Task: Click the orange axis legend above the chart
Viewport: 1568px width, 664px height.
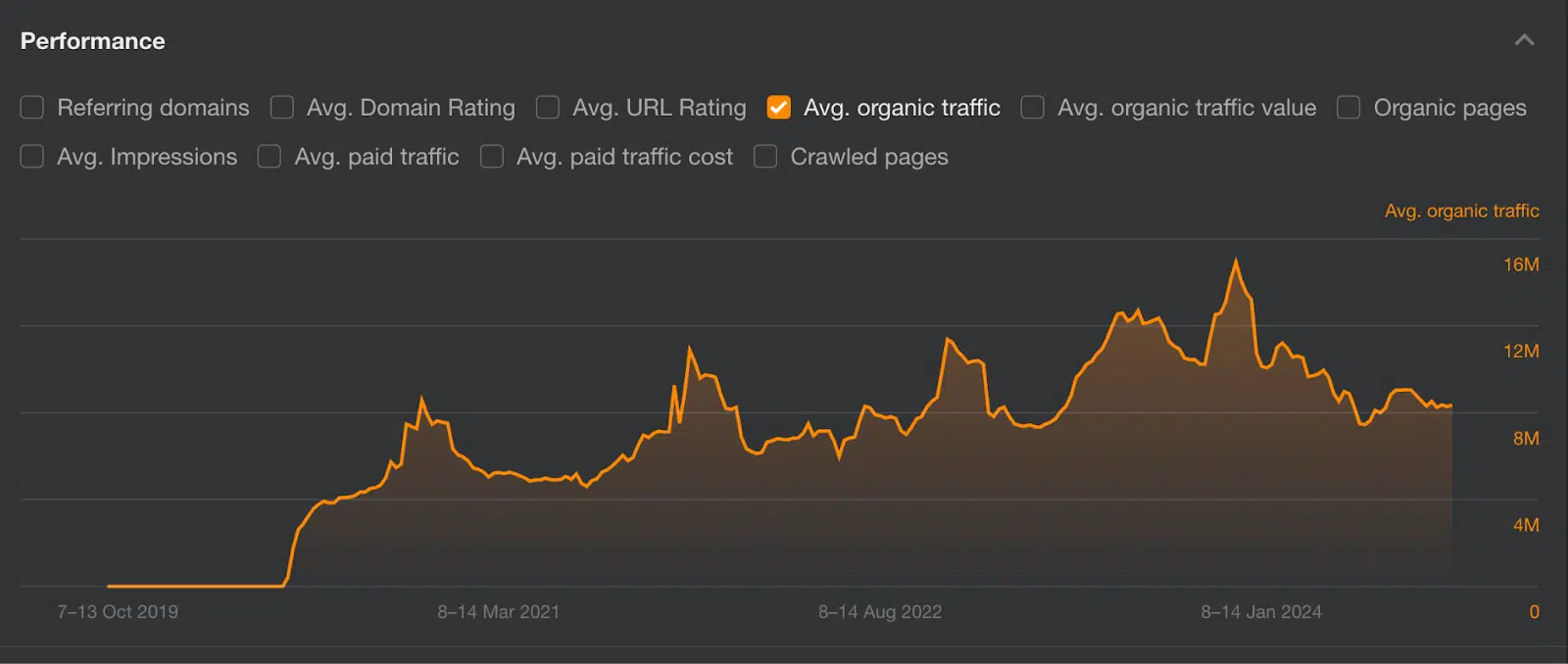Action: pos(1461,211)
